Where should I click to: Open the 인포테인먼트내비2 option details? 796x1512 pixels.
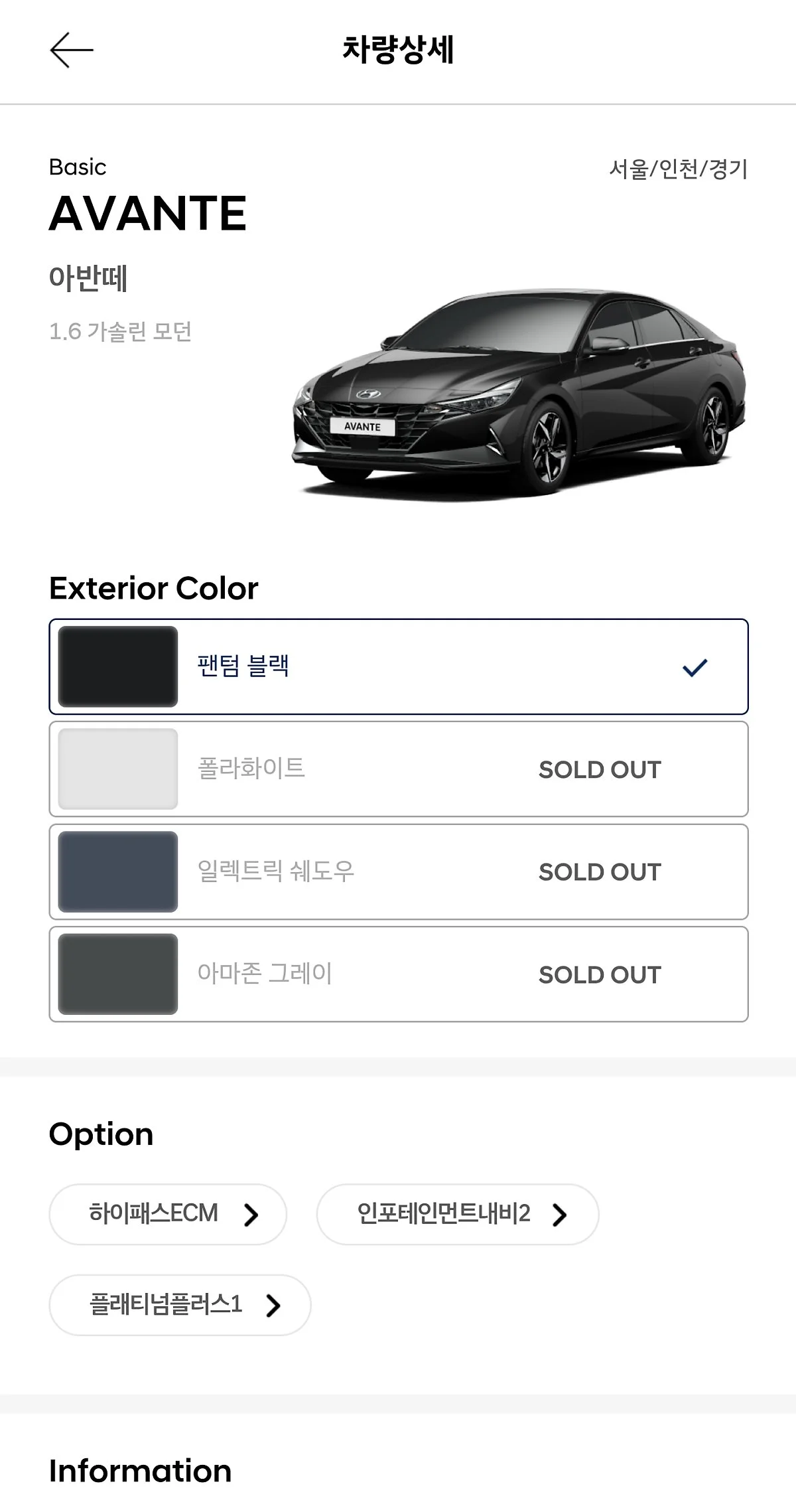point(458,1215)
